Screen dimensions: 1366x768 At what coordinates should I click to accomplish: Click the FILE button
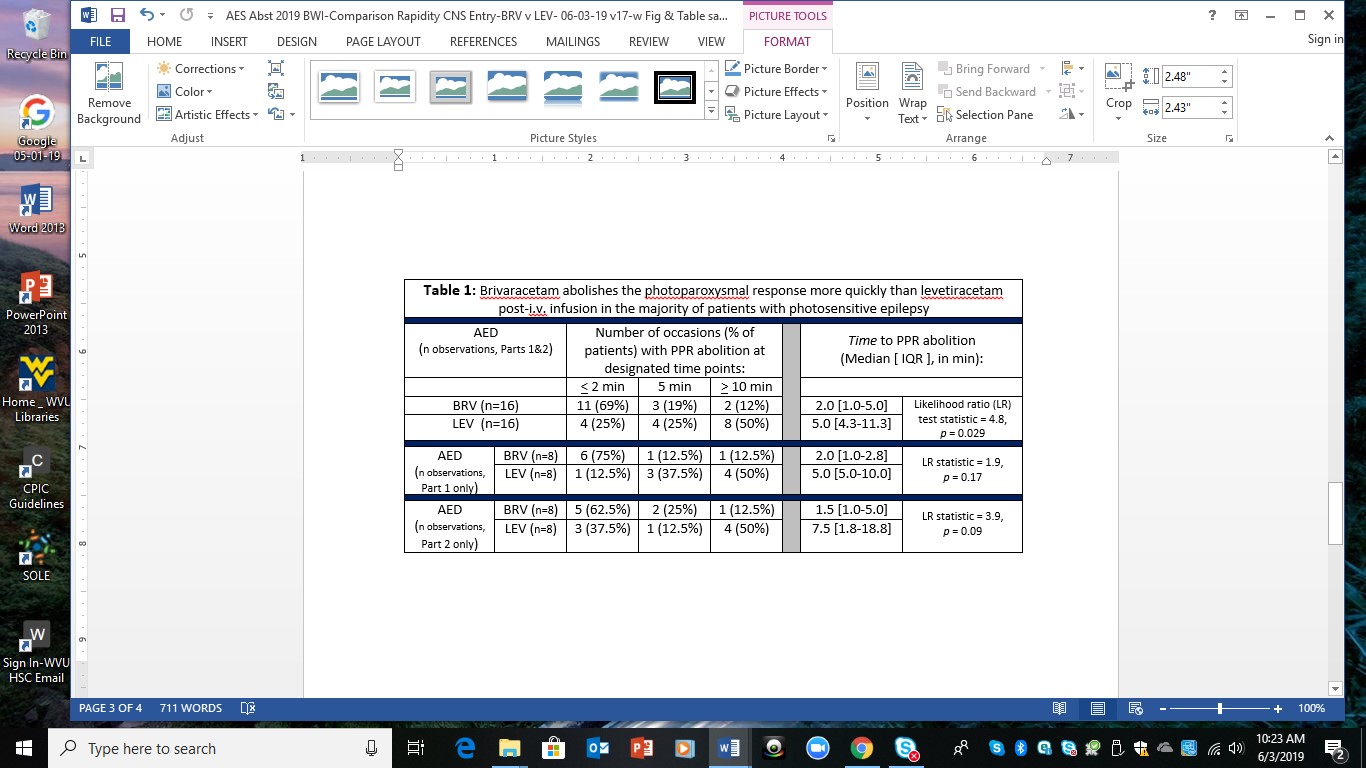pyautogui.click(x=100, y=42)
